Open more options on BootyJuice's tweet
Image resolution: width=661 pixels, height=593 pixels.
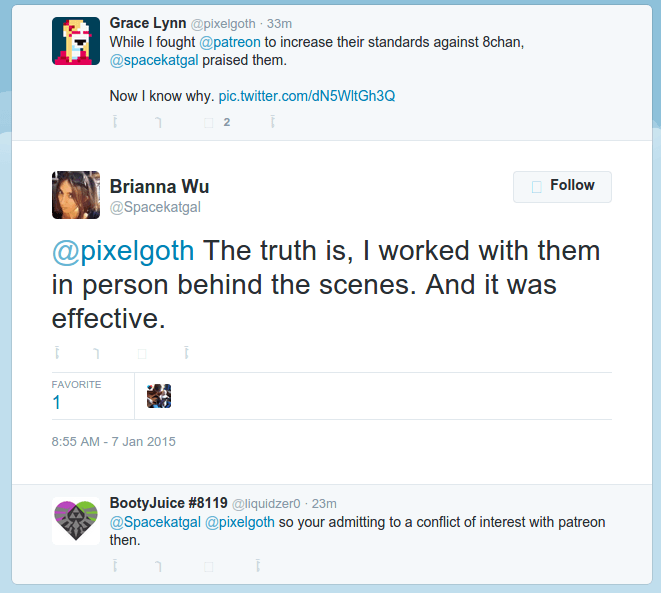pos(258,566)
